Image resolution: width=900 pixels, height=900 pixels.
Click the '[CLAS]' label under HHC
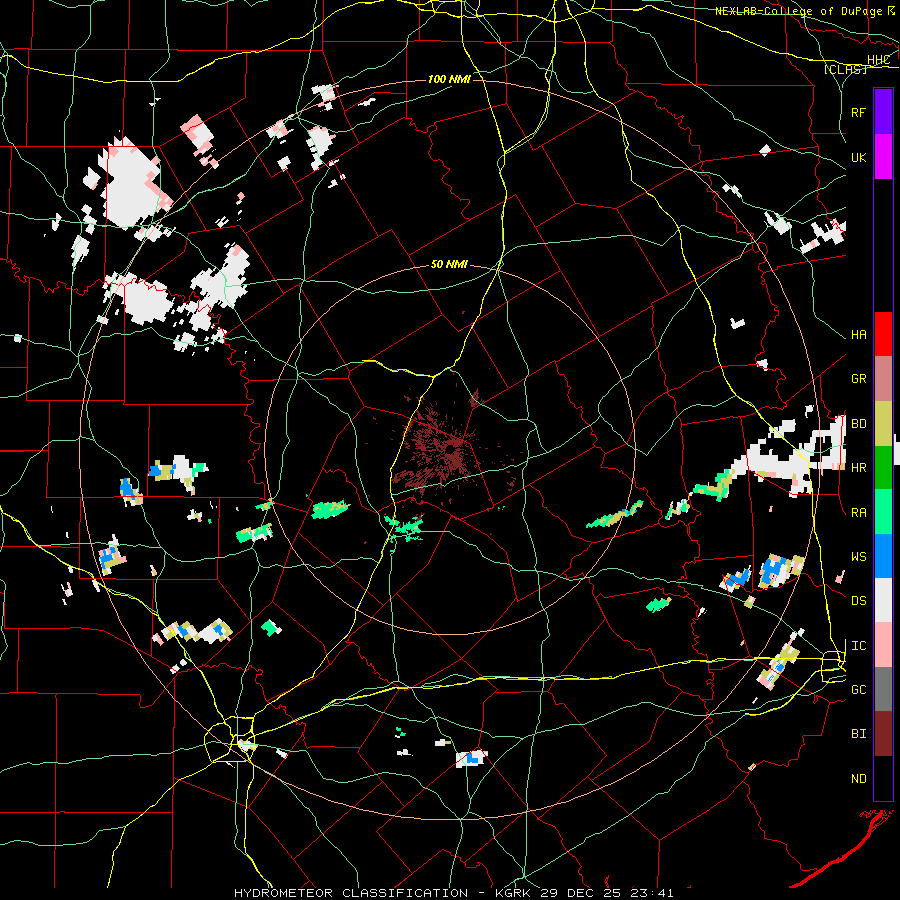pos(845,69)
